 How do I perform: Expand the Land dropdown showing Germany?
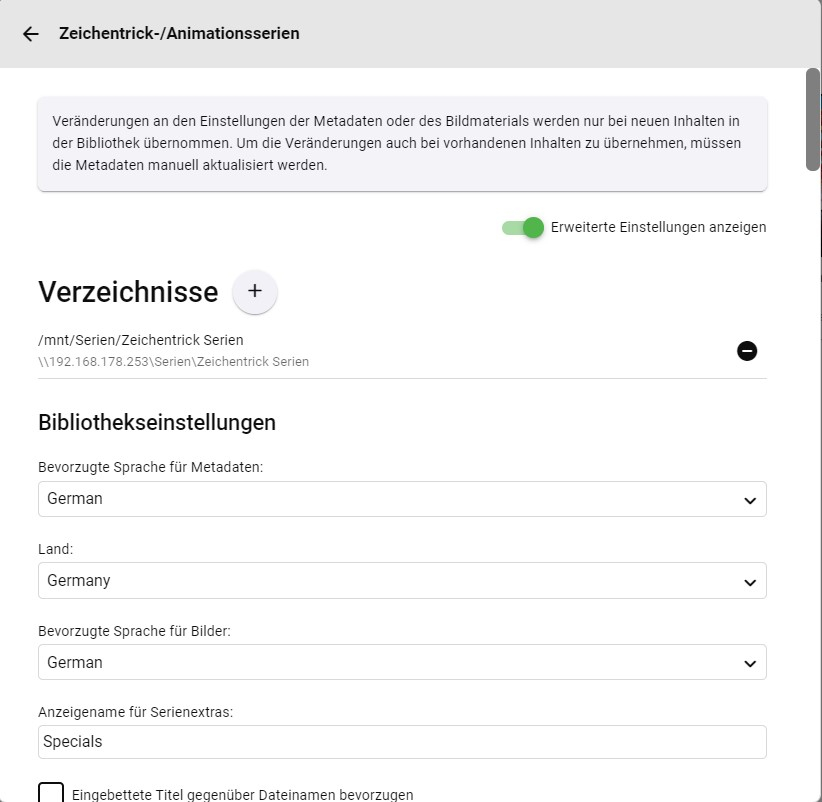(x=402, y=581)
